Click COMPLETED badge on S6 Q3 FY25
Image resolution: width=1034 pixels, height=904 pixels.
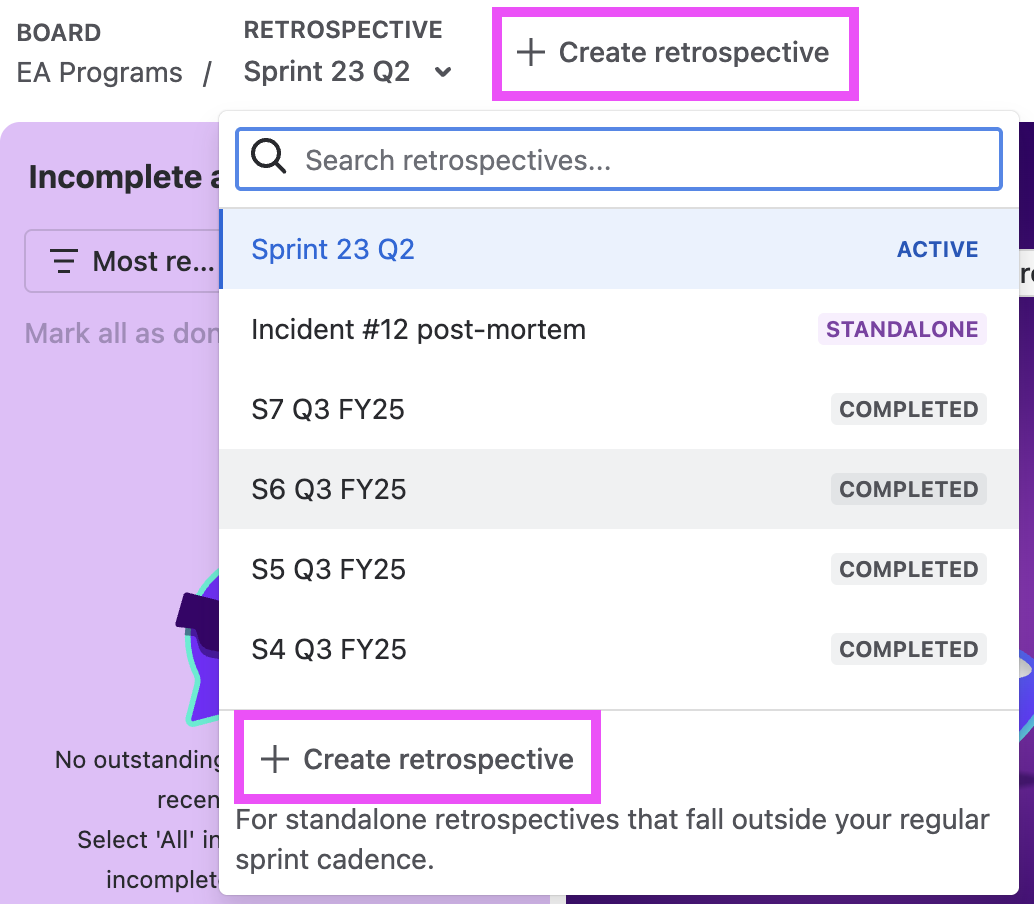pyautogui.click(x=909, y=489)
